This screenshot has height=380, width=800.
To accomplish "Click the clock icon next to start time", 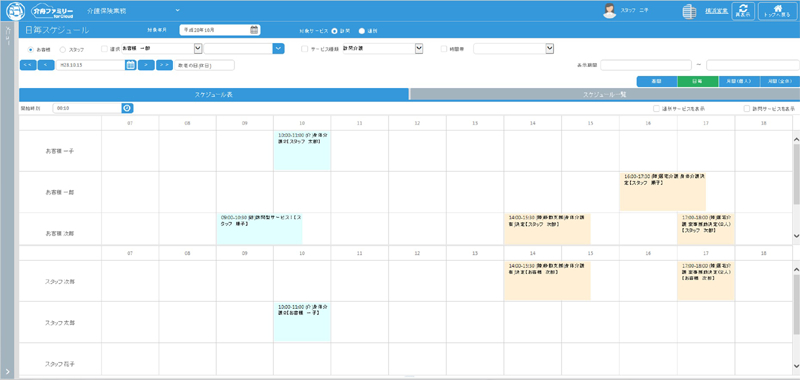I will click(127, 108).
